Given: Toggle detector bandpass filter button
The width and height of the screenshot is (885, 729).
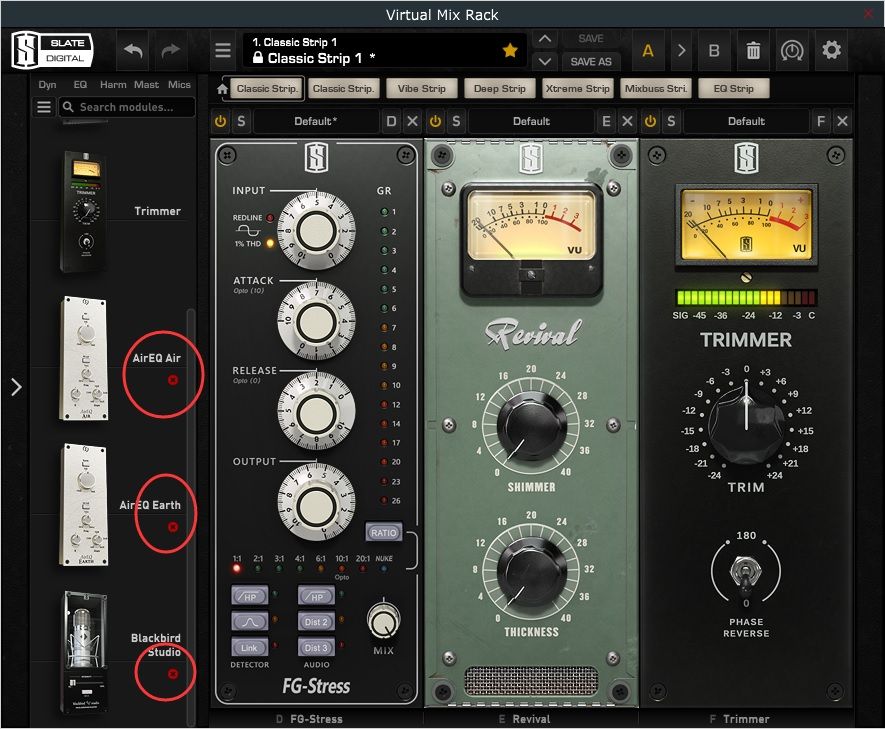Looking at the screenshot, I should 249,622.
